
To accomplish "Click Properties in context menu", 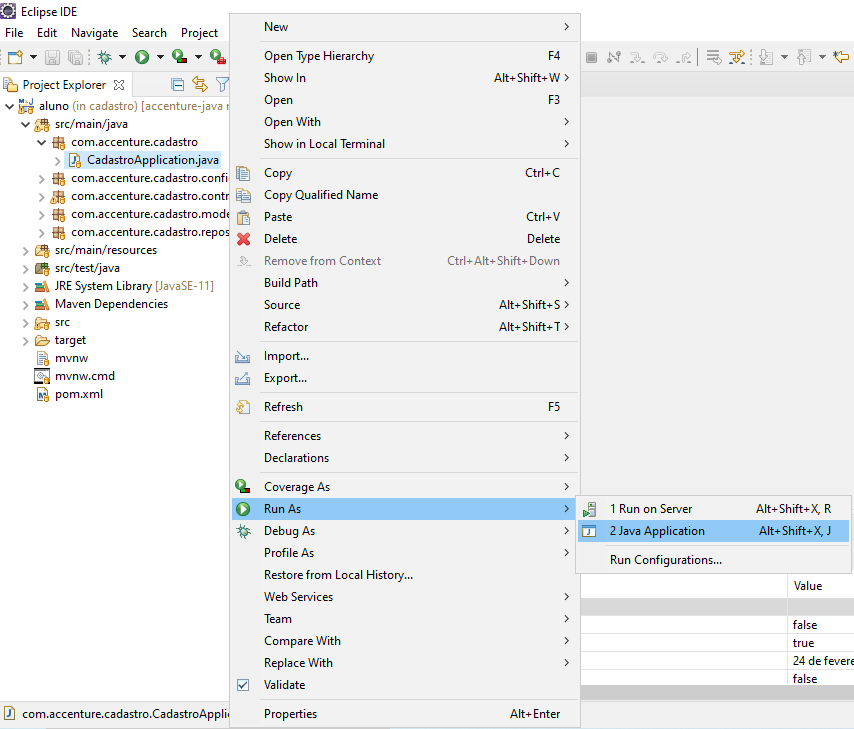I will coord(404,714).
